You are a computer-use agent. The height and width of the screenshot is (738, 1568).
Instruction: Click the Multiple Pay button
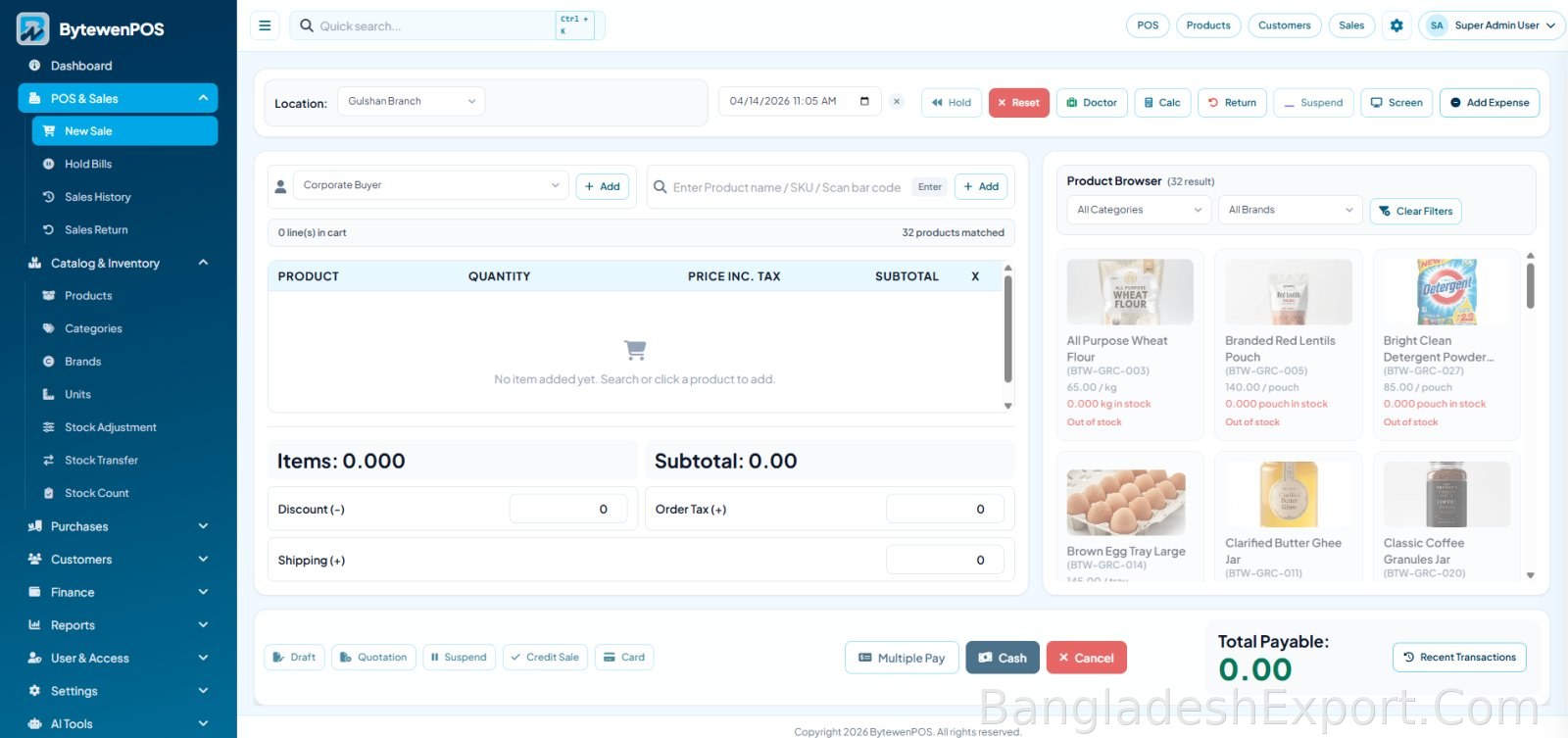[x=902, y=658]
